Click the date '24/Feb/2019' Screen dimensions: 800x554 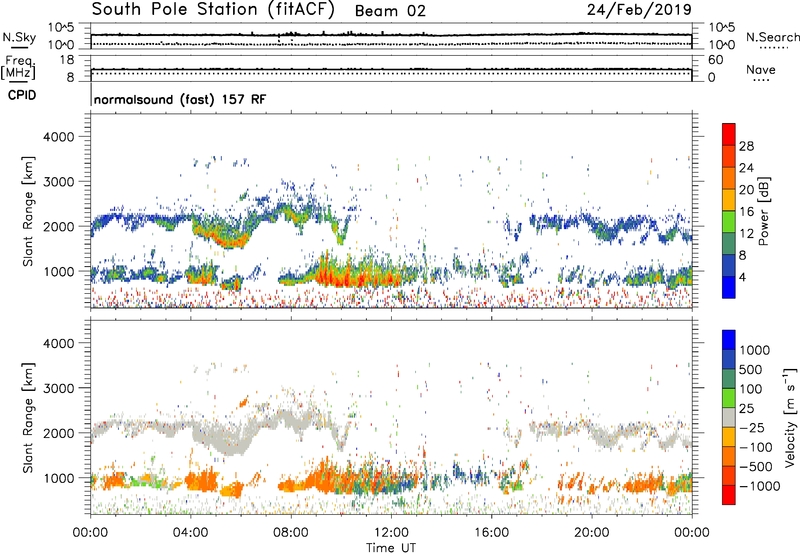pyautogui.click(x=639, y=10)
